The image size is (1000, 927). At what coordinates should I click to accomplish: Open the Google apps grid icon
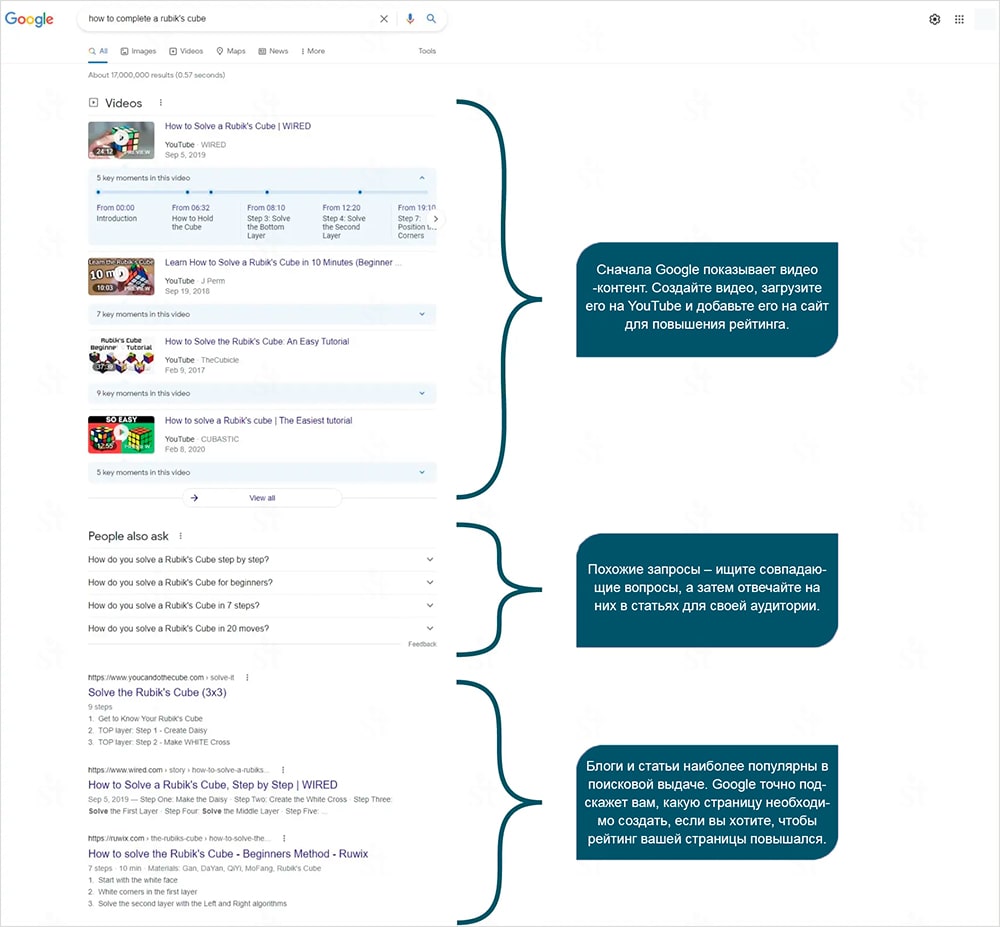tap(959, 19)
